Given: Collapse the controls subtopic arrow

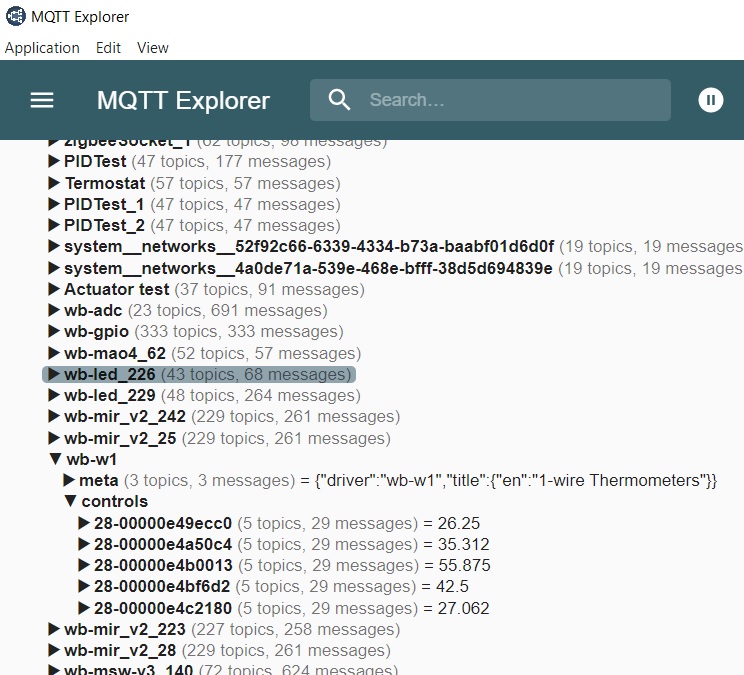Looking at the screenshot, I should click(x=71, y=501).
